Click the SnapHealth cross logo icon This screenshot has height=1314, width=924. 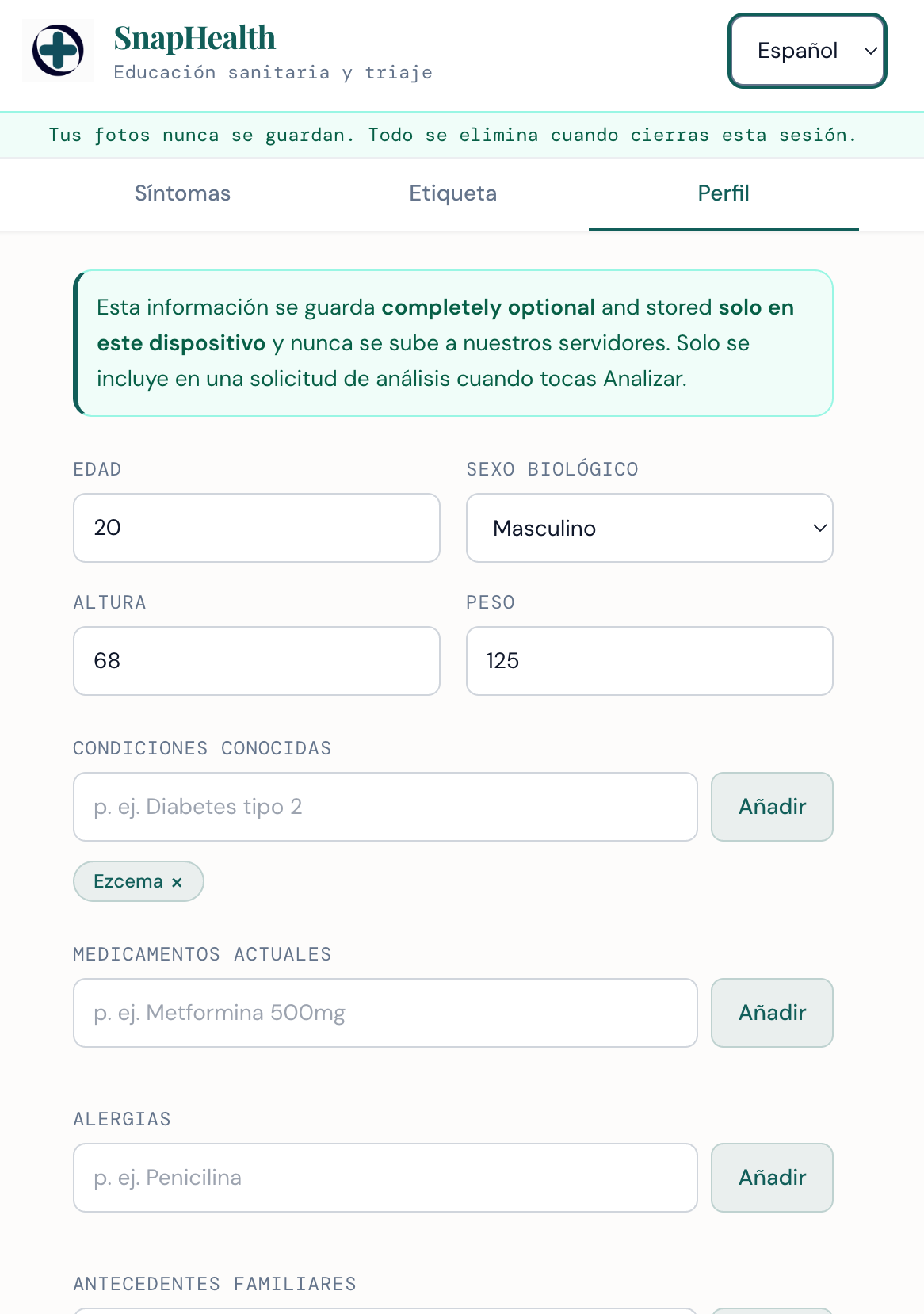[58, 51]
